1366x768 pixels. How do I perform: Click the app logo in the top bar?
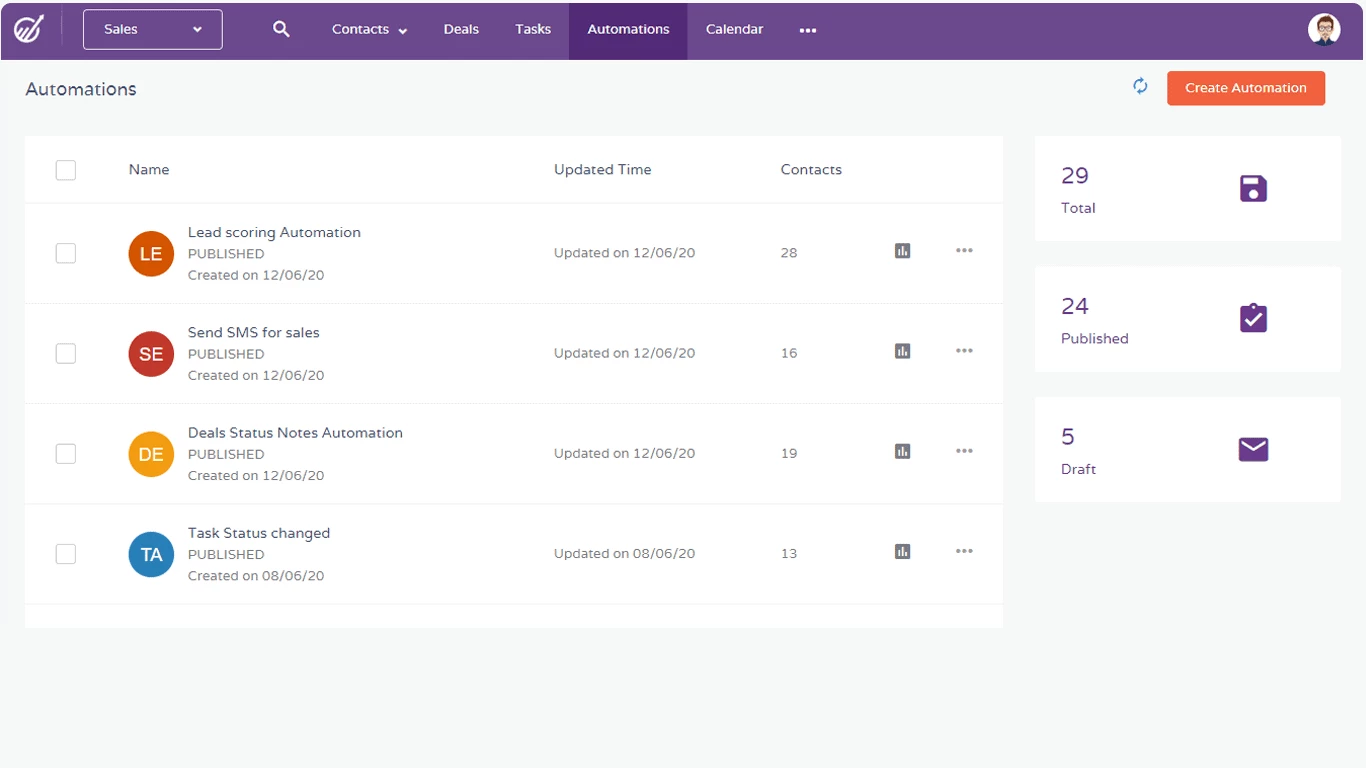[28, 29]
